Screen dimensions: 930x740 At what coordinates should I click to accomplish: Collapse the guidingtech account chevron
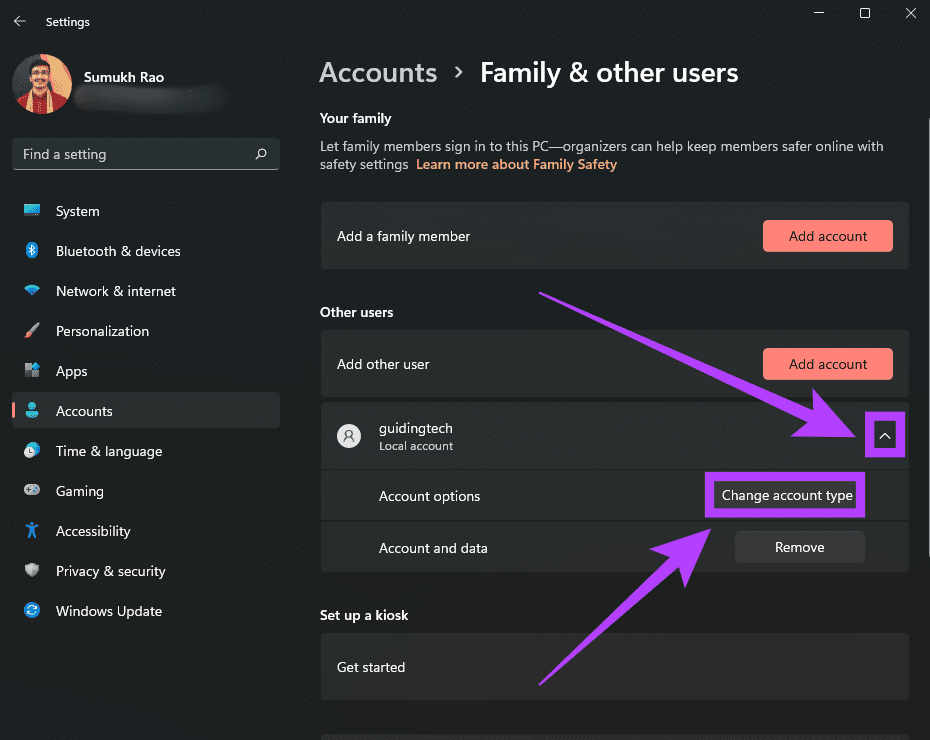[x=884, y=435]
